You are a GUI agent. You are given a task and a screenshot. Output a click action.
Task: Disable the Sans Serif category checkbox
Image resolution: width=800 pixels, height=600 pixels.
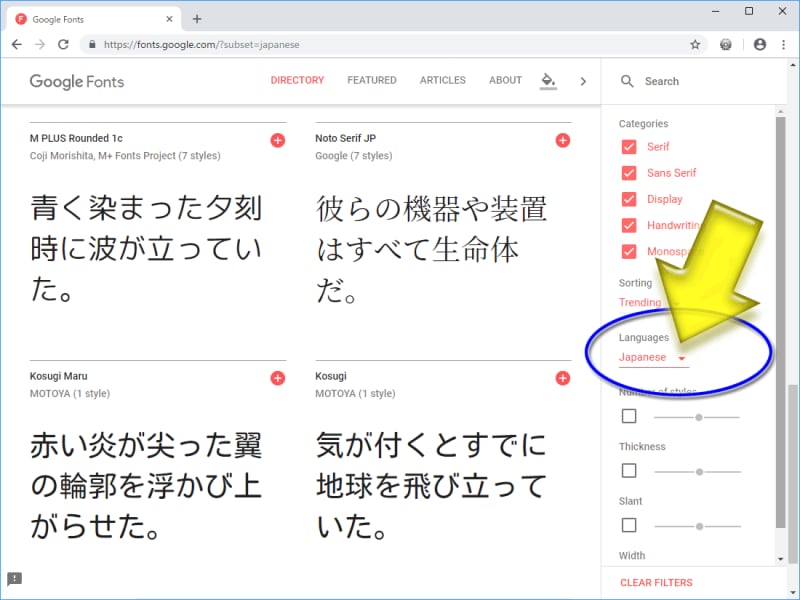(x=630, y=173)
